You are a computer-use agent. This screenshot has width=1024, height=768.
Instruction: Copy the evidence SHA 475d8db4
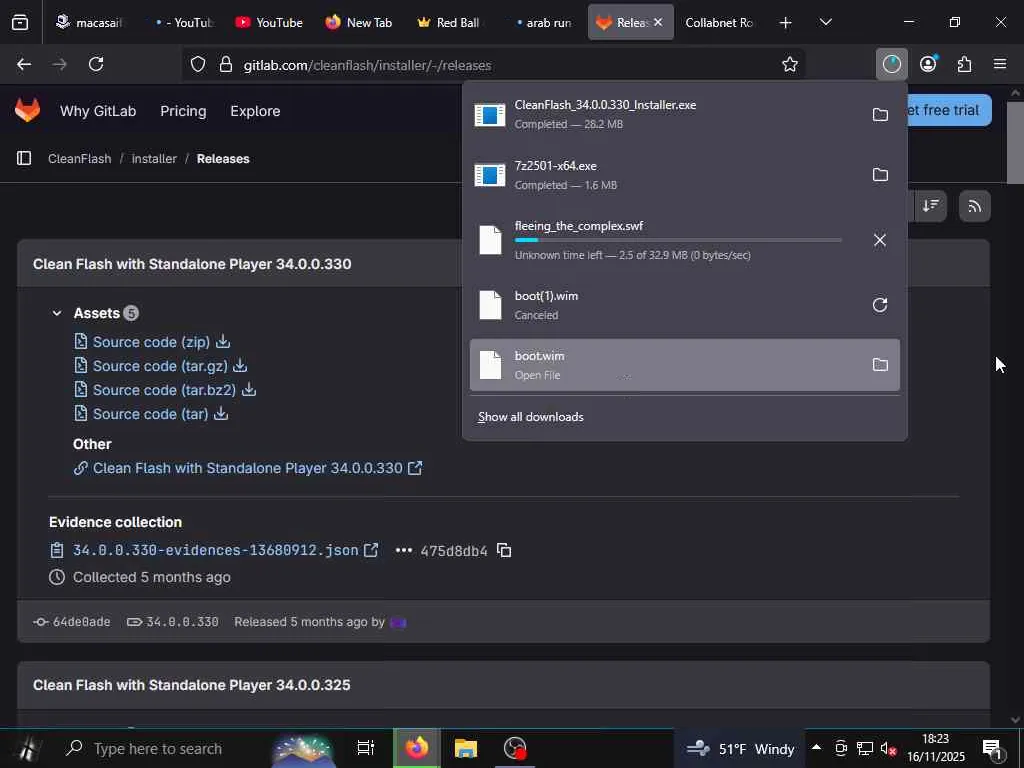click(x=504, y=551)
